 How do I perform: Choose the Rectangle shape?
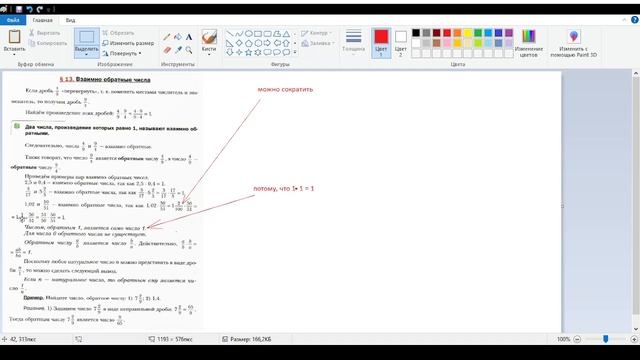click(258, 33)
